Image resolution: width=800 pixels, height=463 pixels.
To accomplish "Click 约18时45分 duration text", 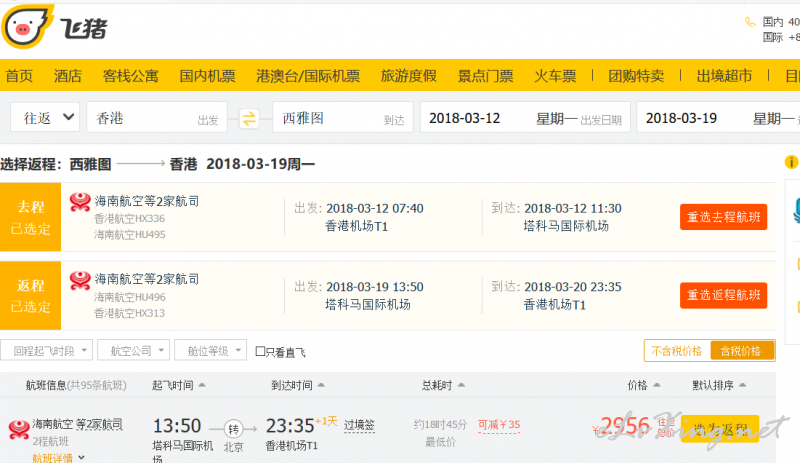I will (x=440, y=424).
